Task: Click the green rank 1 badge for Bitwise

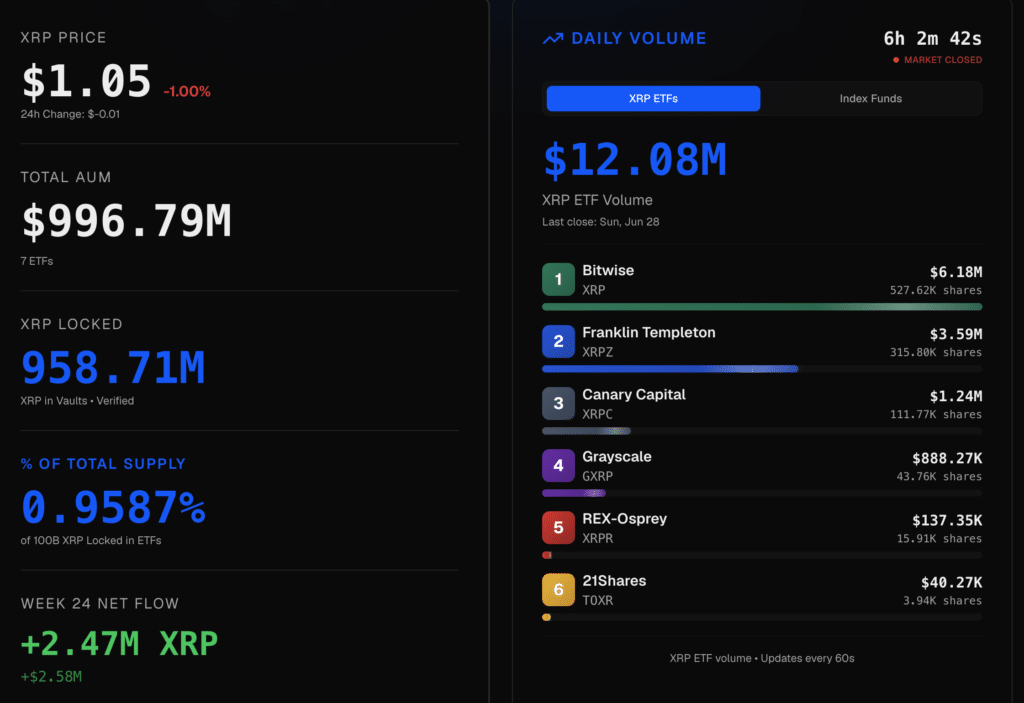Action: (558, 280)
